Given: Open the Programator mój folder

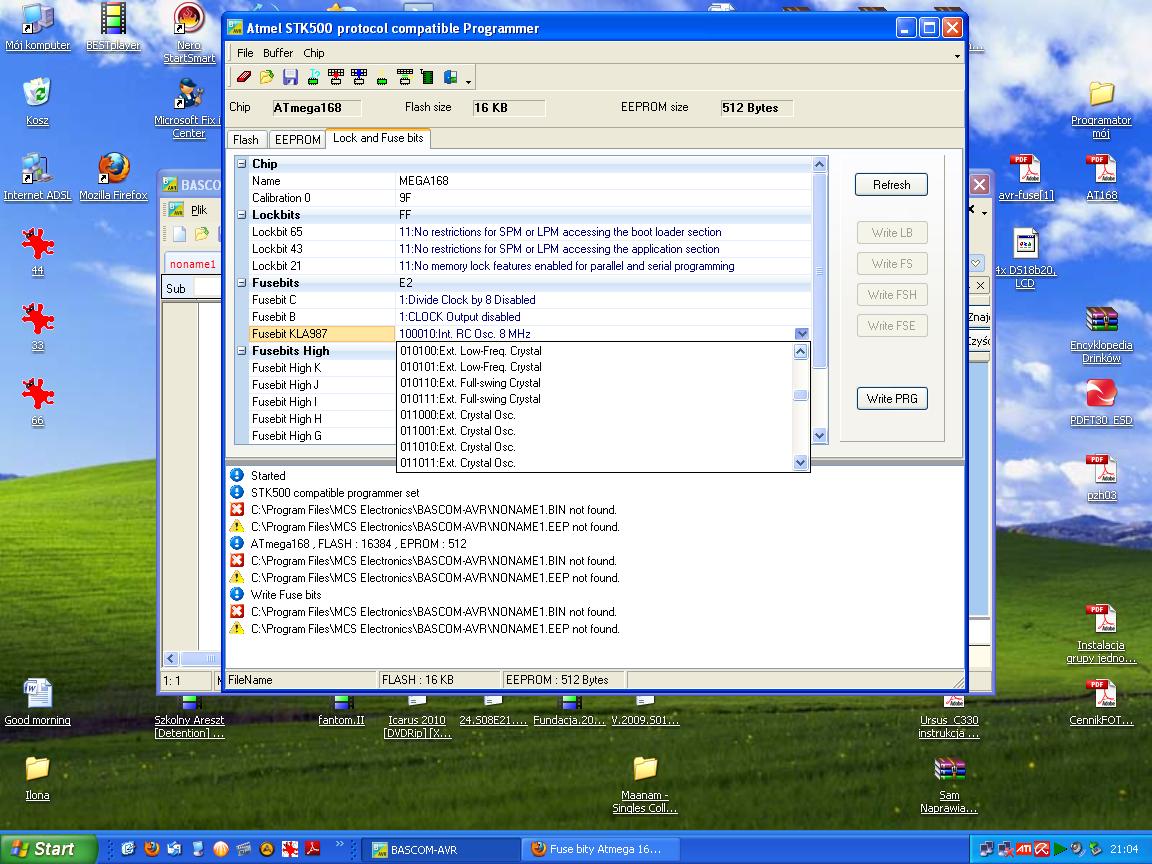Looking at the screenshot, I should 1101,109.
